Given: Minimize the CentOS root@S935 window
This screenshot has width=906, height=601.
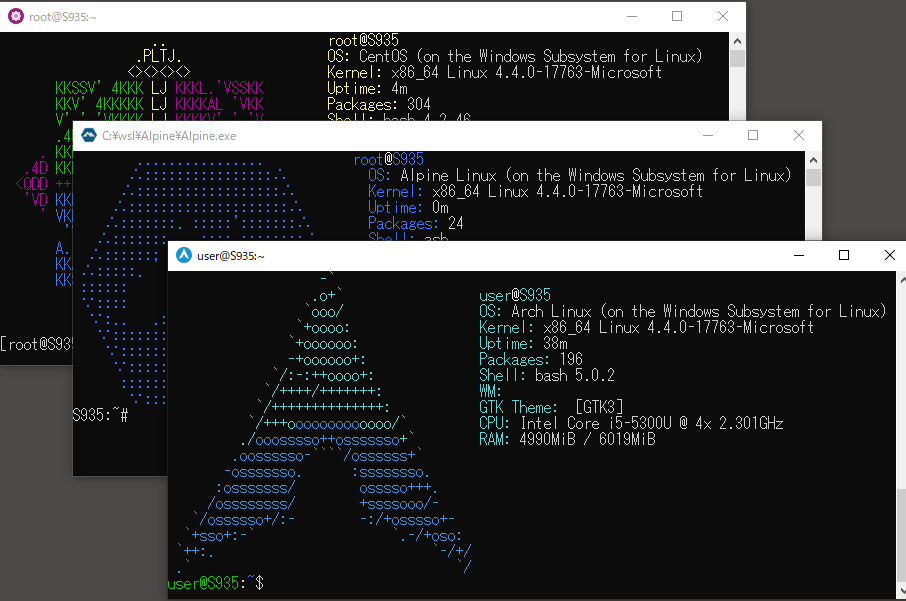Looking at the screenshot, I should pyautogui.click(x=632, y=16).
